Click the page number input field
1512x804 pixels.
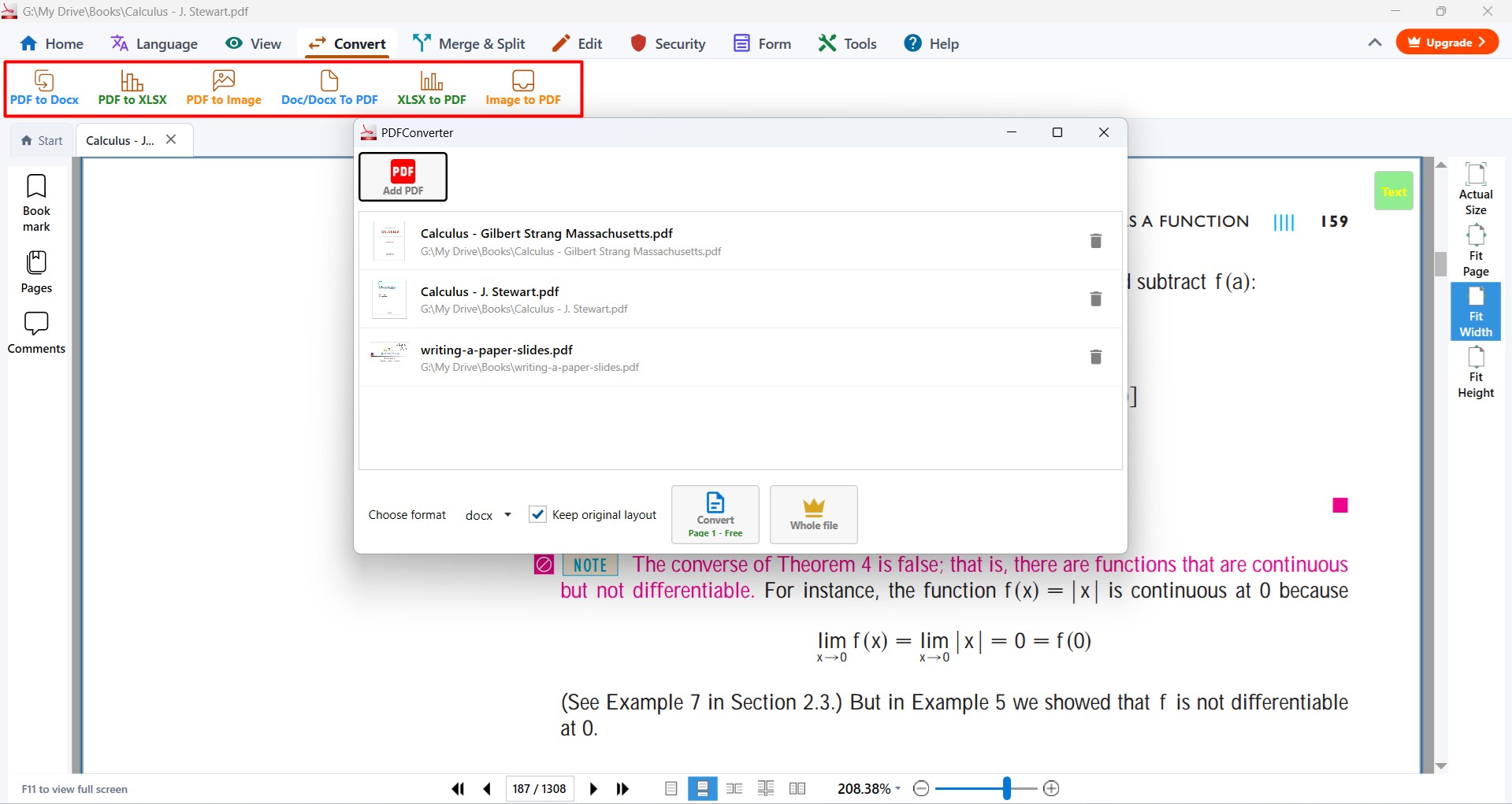tap(539, 788)
